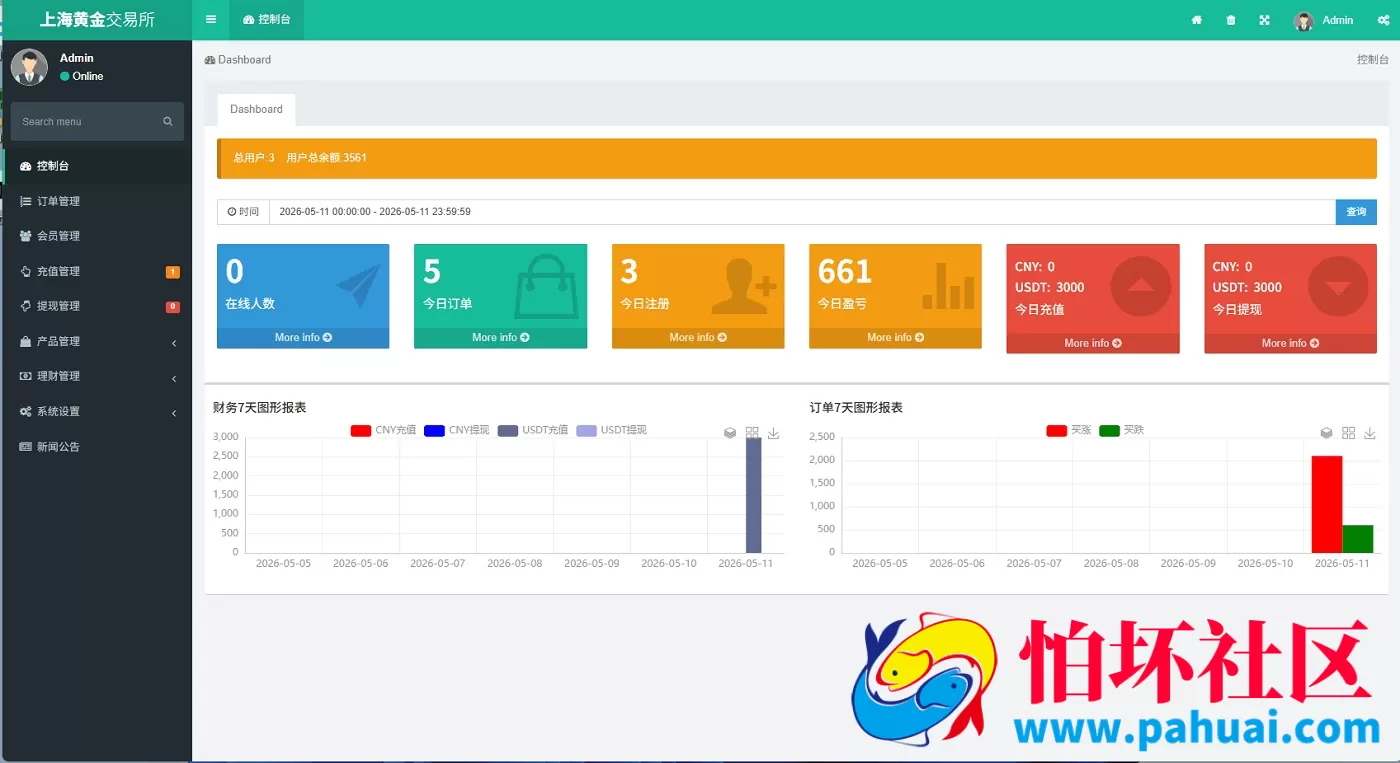1400x763 pixels.
Task: Toggle fullscreen with the expand icon
Action: click(1264, 20)
